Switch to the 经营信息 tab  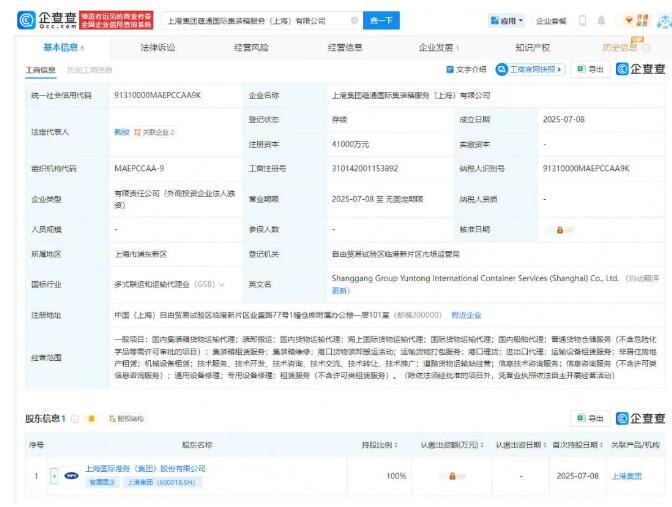345,47
